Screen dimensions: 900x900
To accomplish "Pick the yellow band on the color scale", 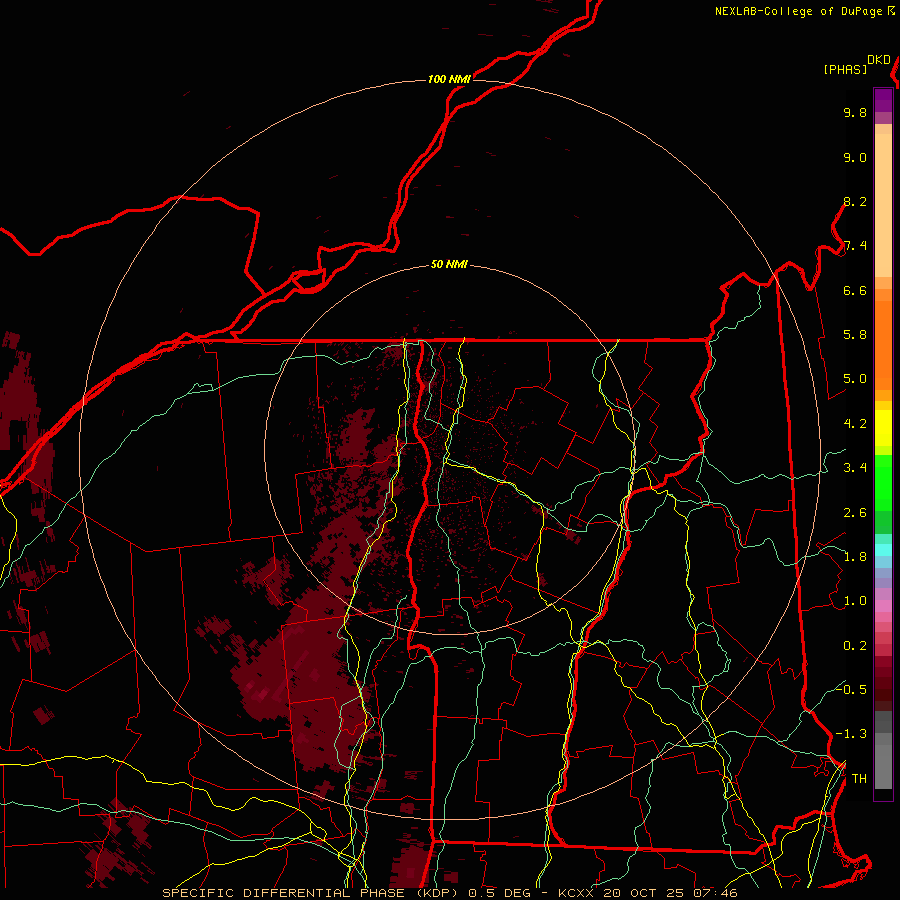I will [x=883, y=428].
